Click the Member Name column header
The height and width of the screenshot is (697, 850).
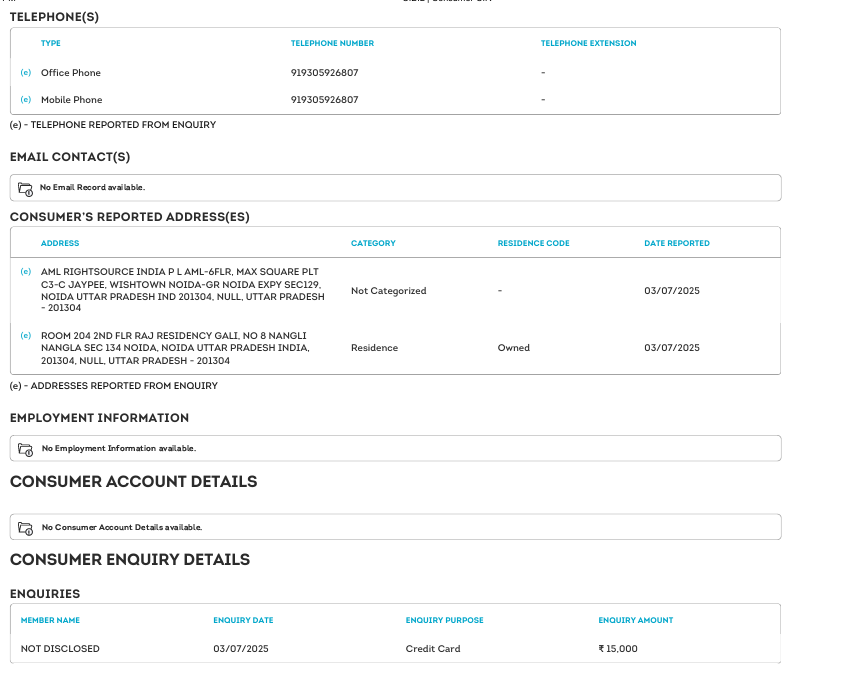50,620
